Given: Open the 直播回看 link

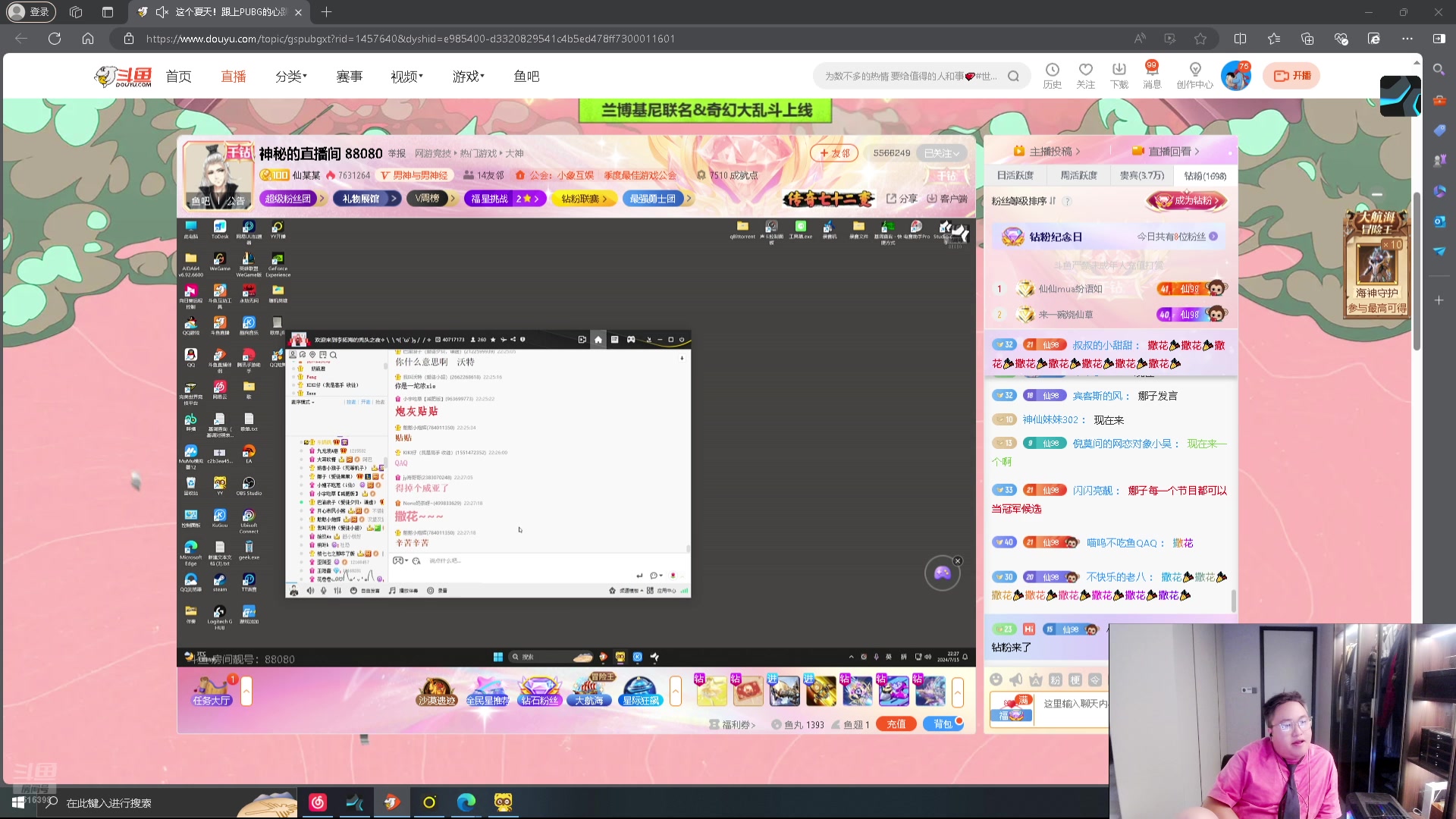Looking at the screenshot, I should 1166,152.
